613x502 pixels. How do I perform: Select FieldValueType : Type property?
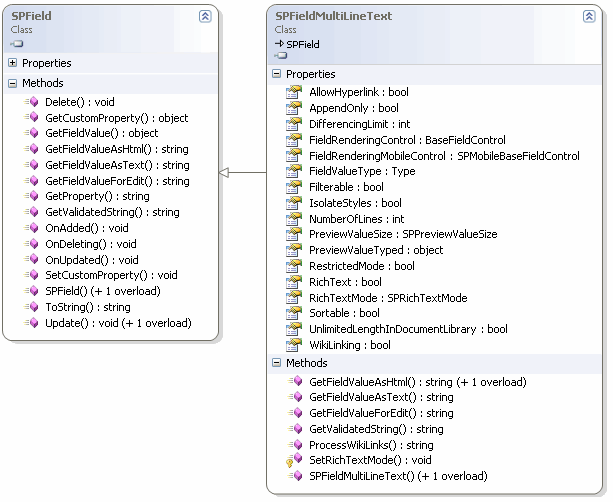coord(362,171)
